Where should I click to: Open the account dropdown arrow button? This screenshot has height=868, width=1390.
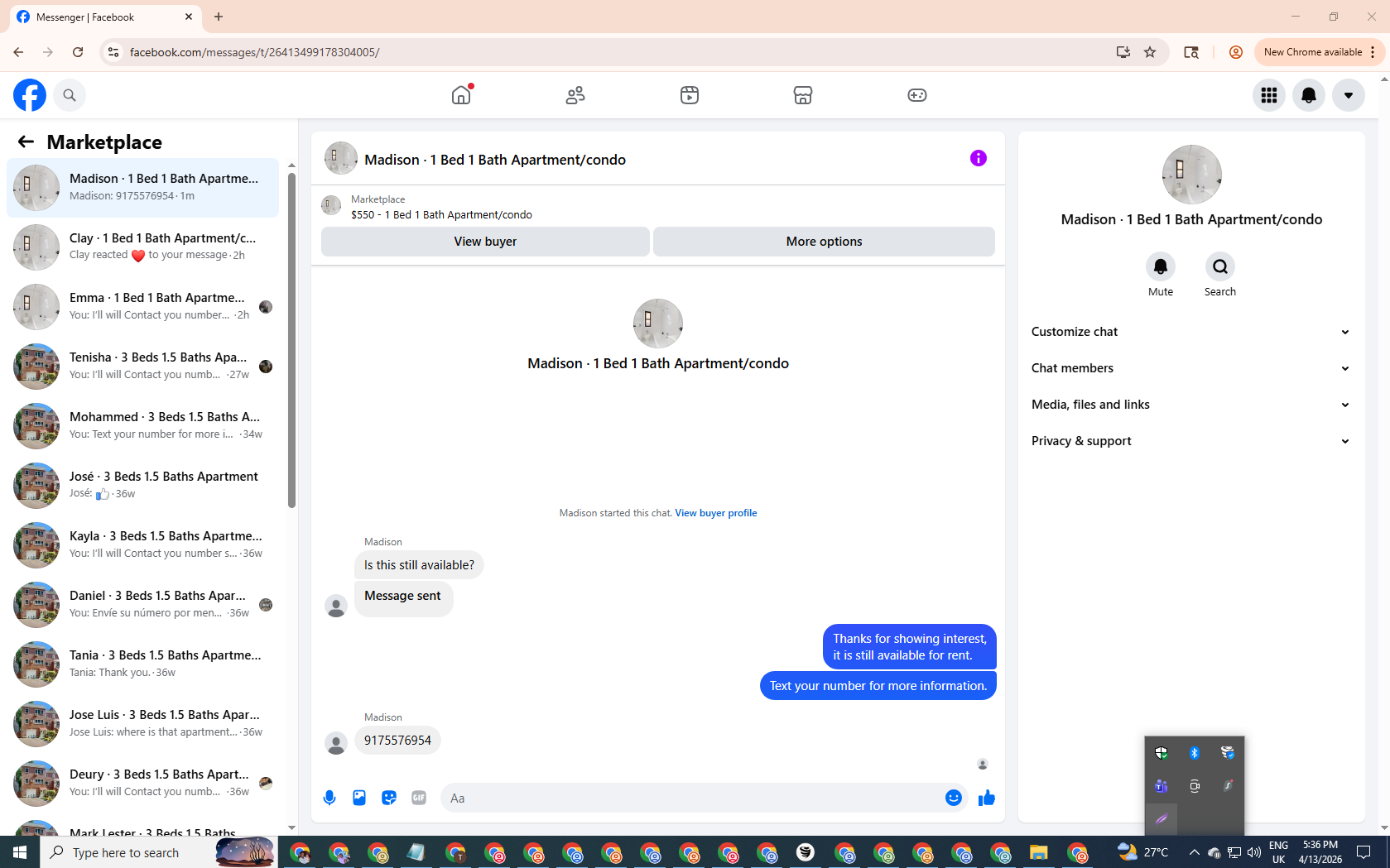click(x=1349, y=95)
